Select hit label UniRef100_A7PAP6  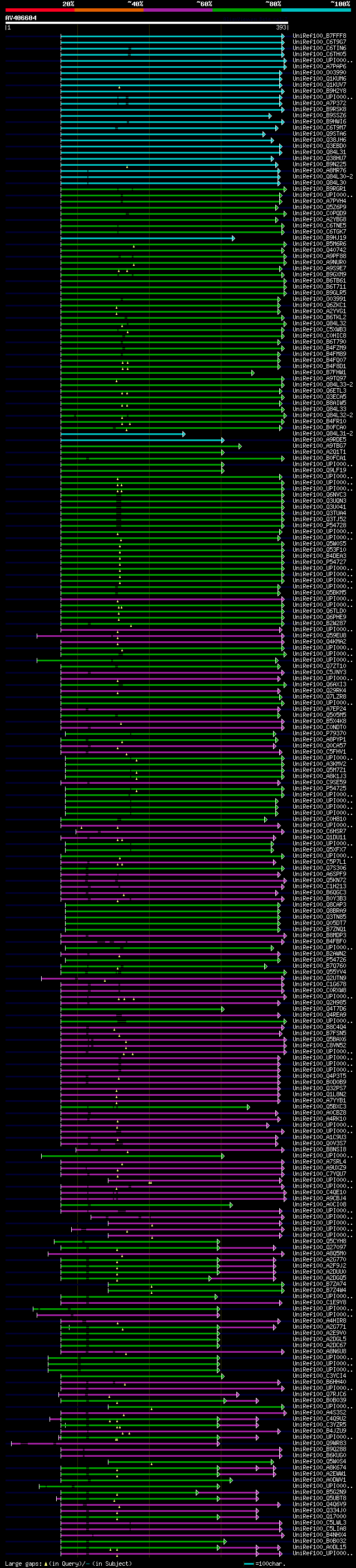[x=319, y=66]
